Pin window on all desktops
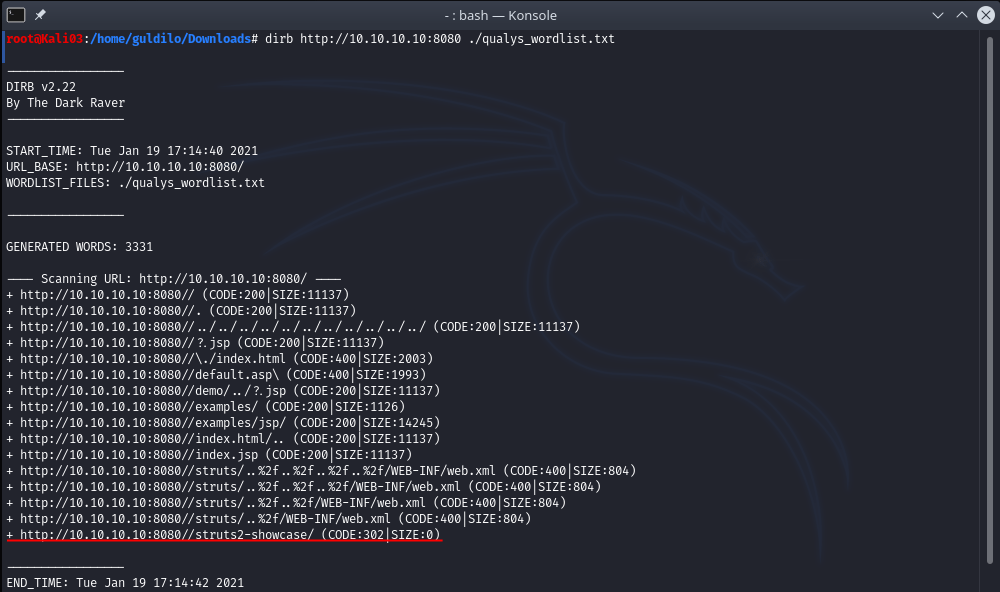Image resolution: width=1000 pixels, height=592 pixels. coord(40,15)
